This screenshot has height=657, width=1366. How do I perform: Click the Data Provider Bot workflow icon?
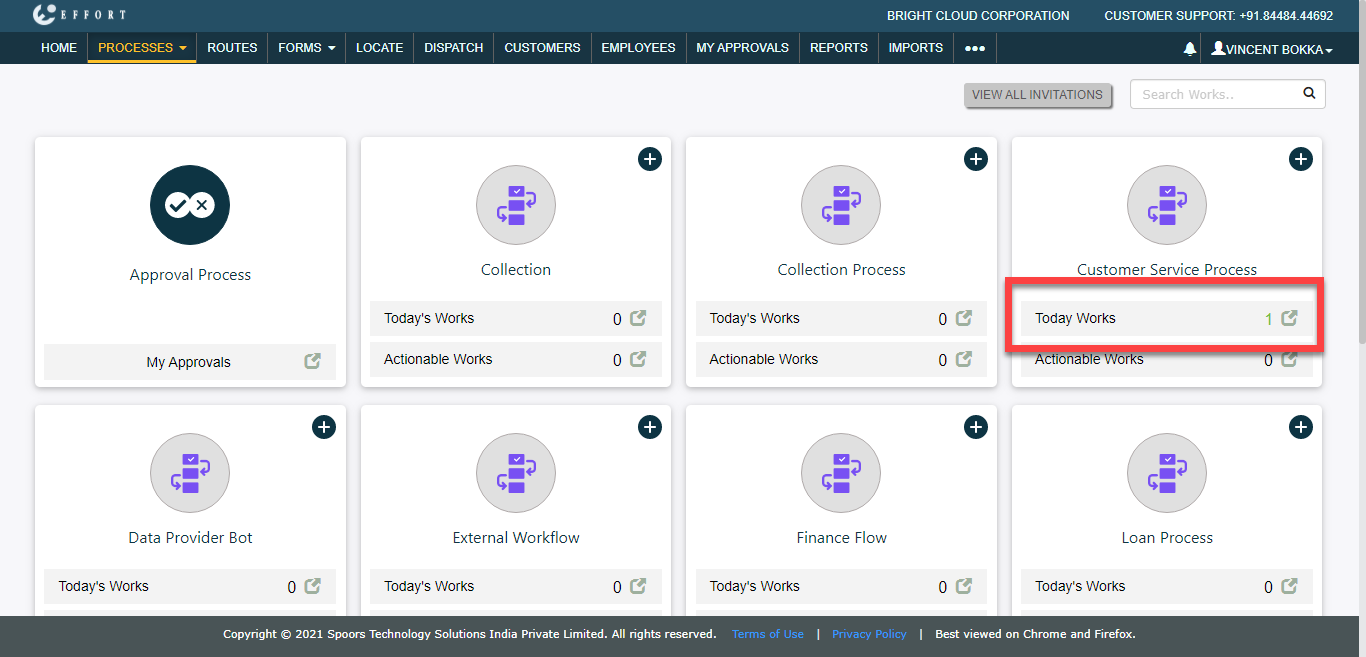(190, 473)
